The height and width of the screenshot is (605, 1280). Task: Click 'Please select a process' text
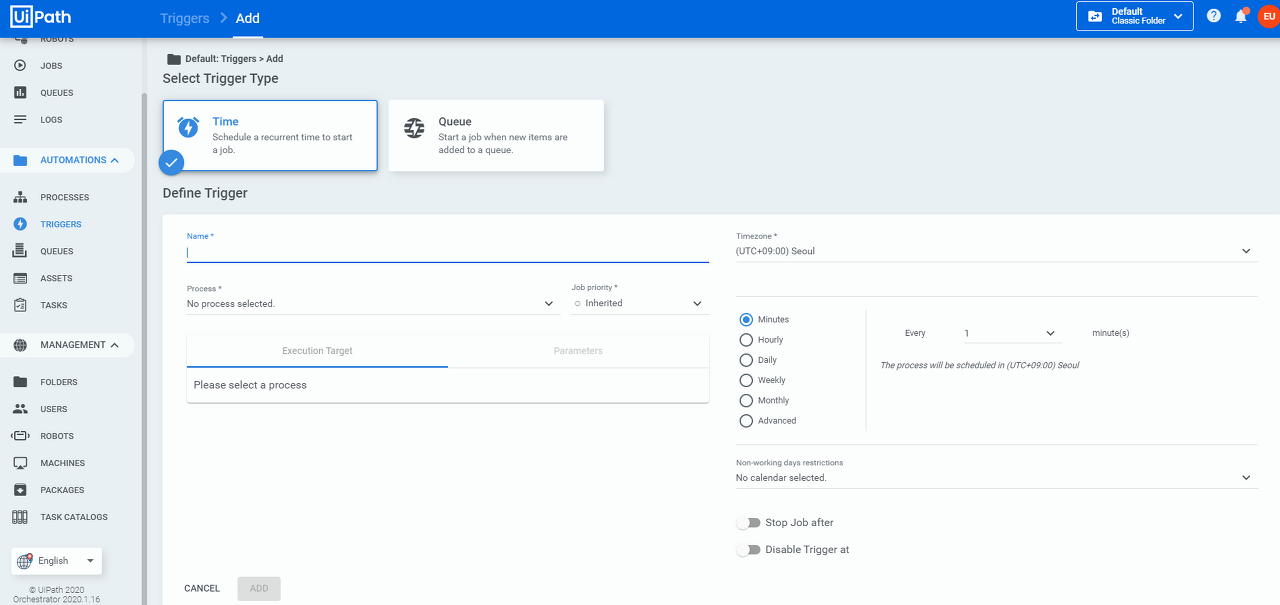pos(250,385)
